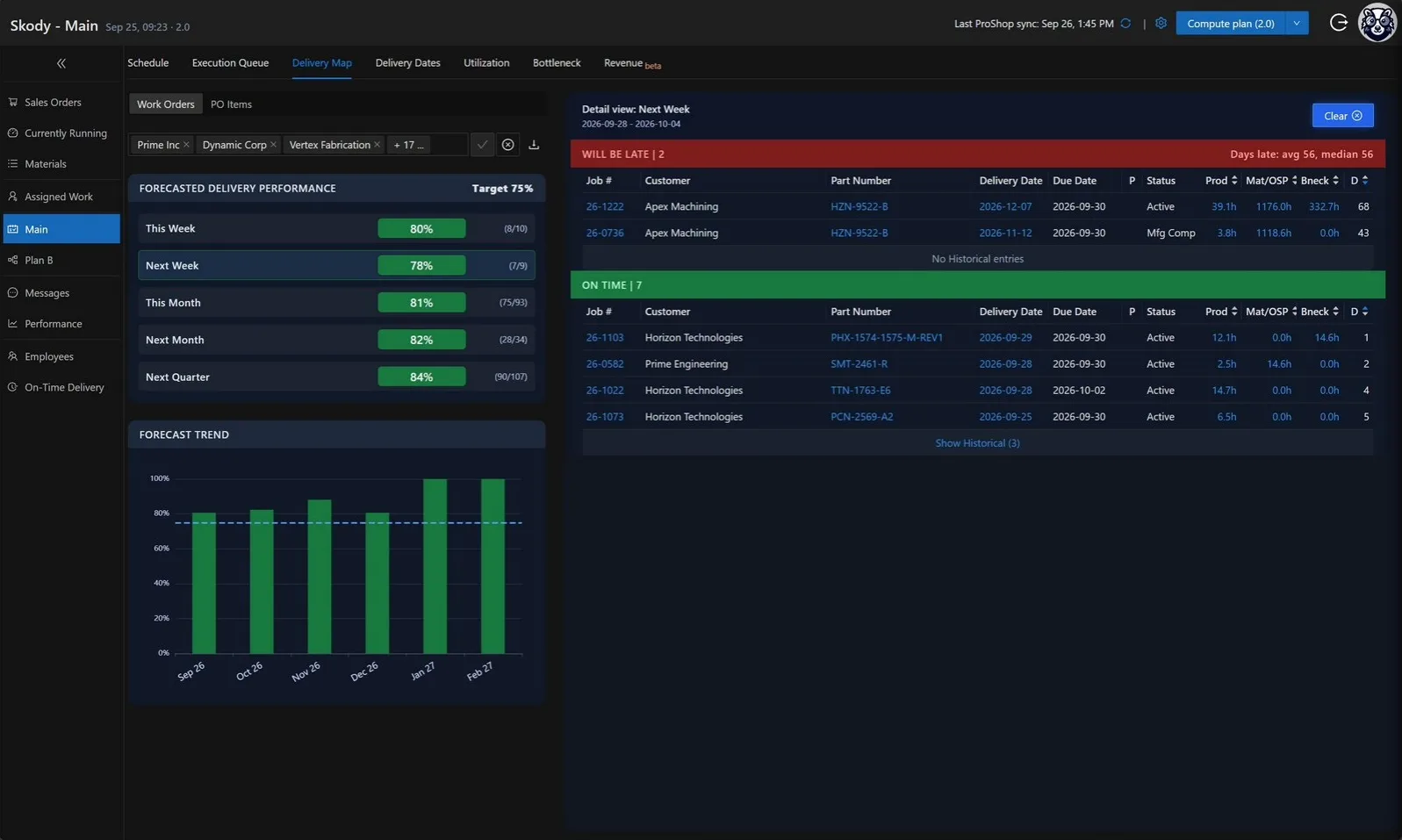This screenshot has height=840, width=1402.
Task: Open job 26-1222 link
Action: click(x=605, y=207)
